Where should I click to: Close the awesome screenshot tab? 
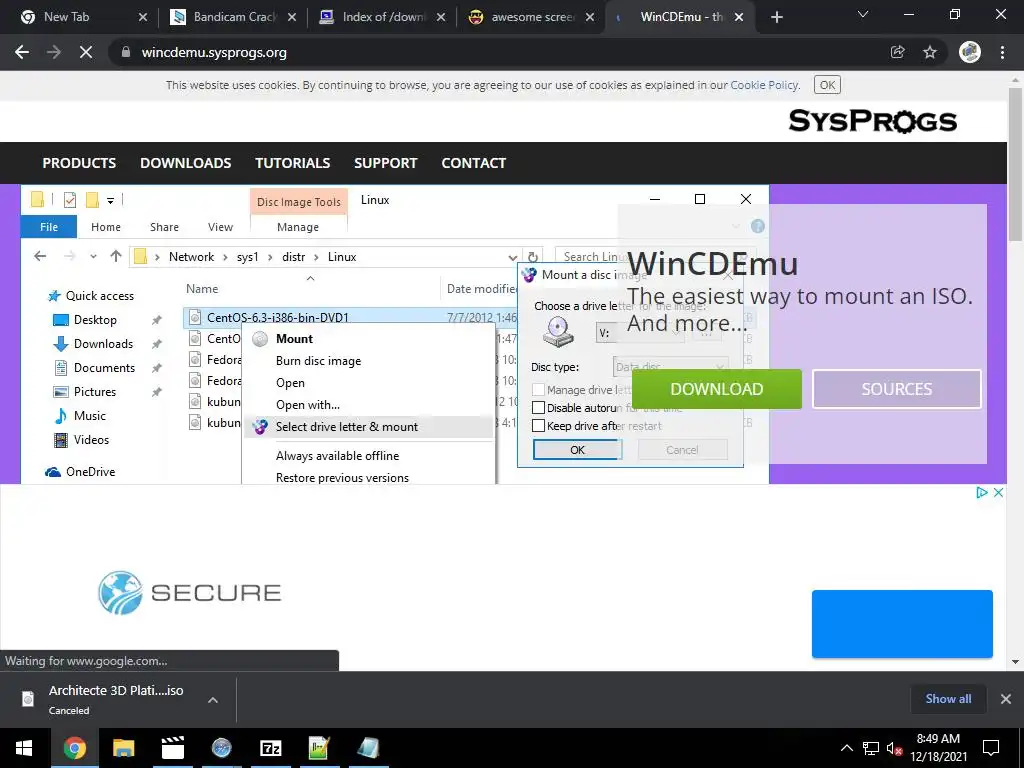pos(590,17)
